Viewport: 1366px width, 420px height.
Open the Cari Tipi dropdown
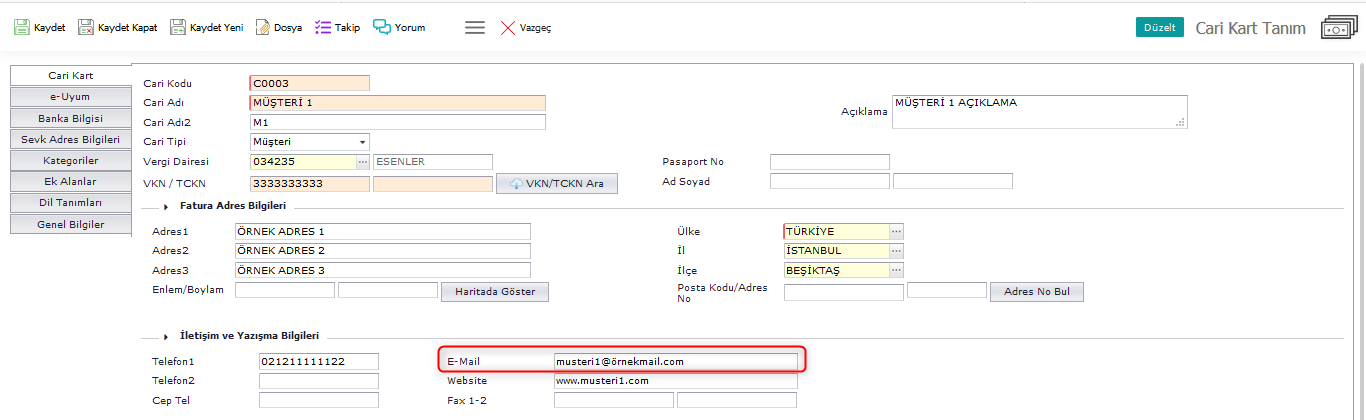click(x=362, y=142)
